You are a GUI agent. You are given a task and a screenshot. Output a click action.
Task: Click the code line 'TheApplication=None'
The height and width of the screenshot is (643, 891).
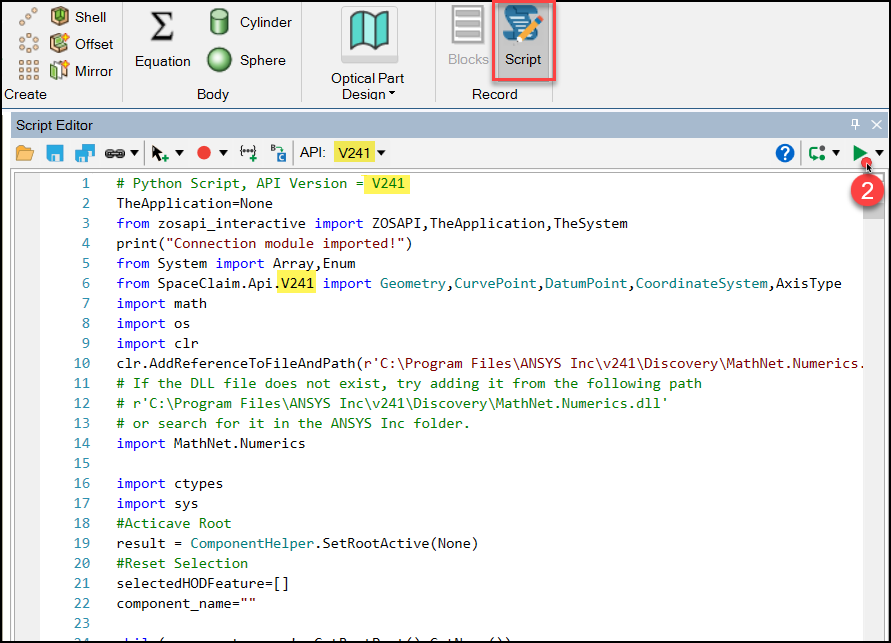point(194,203)
